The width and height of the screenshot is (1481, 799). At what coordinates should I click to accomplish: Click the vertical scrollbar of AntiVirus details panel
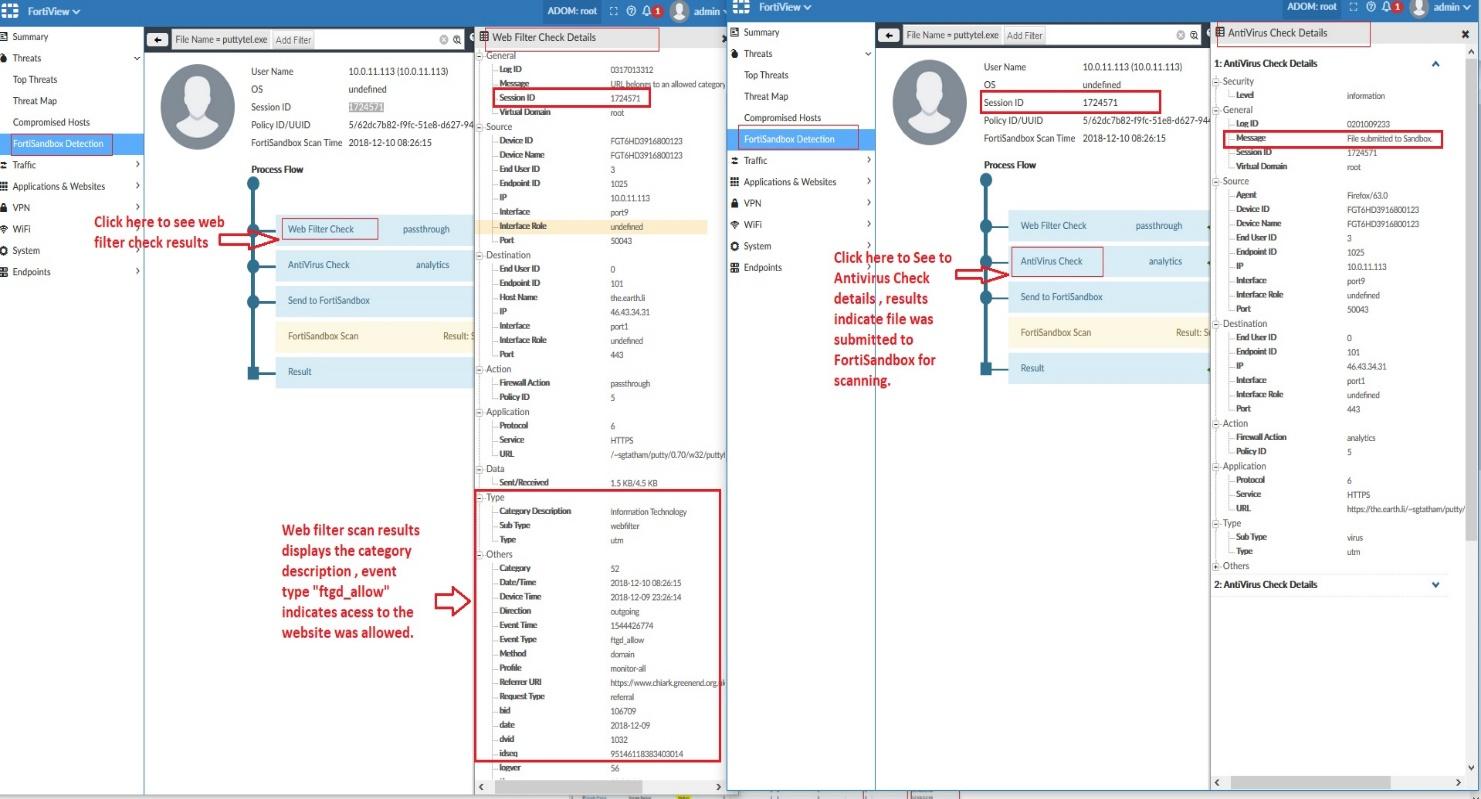[x=1472, y=300]
